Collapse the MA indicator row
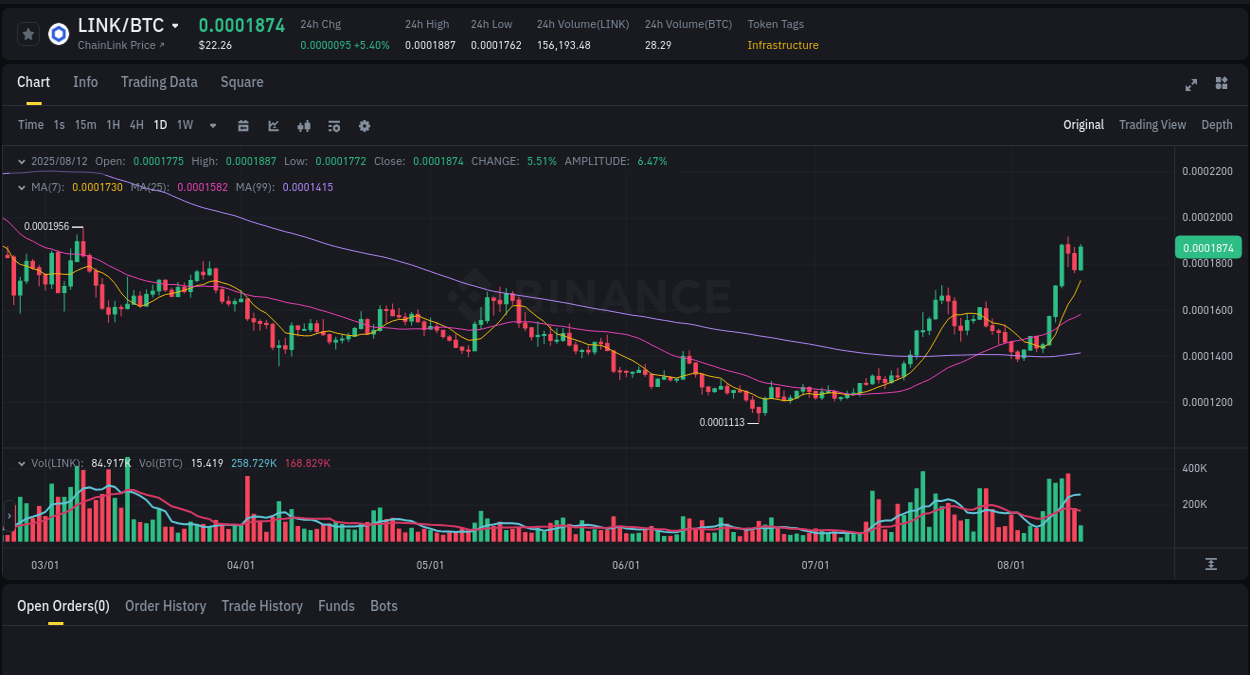1250x675 pixels. [x=21, y=186]
